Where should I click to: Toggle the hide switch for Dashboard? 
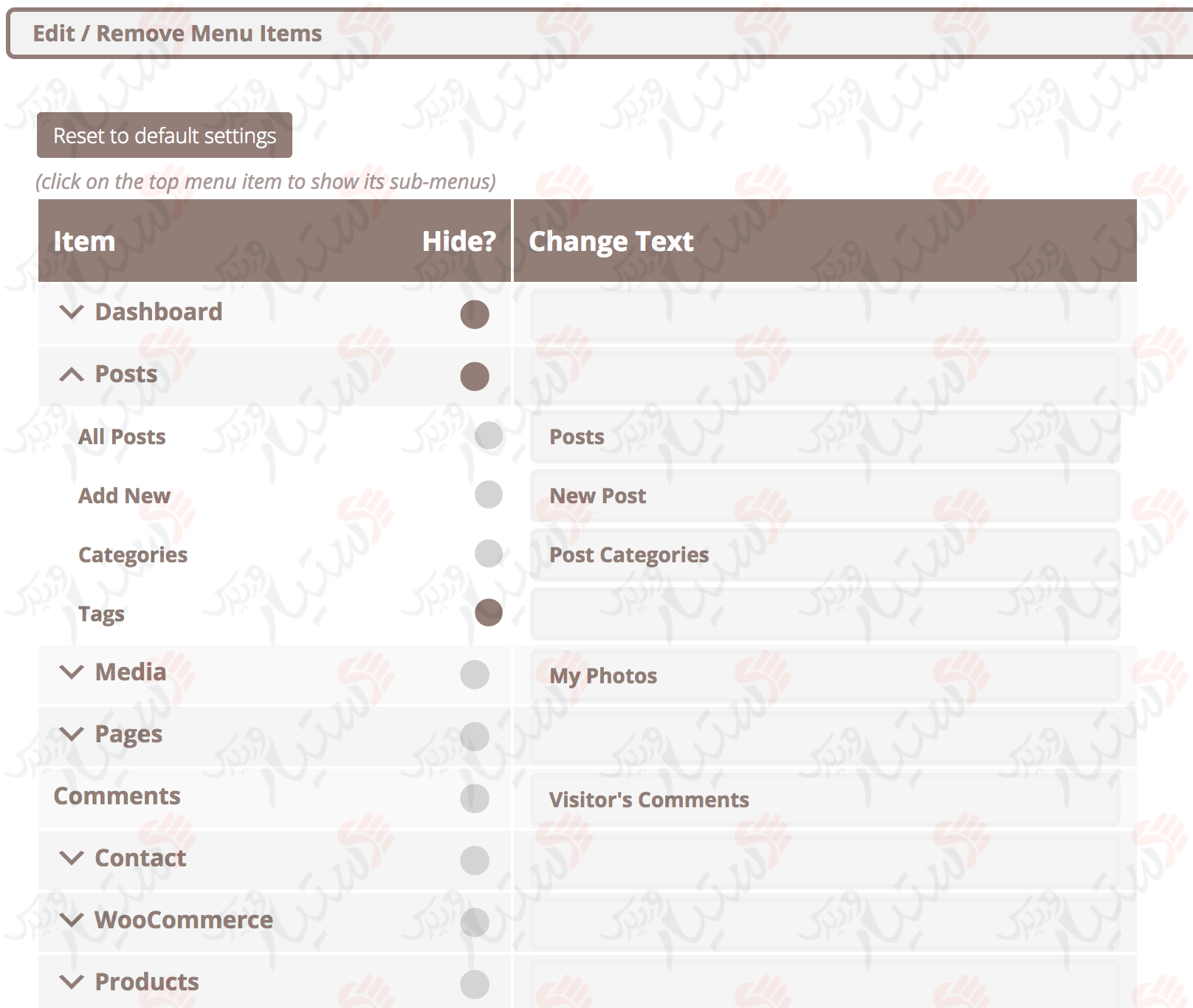pos(475,314)
